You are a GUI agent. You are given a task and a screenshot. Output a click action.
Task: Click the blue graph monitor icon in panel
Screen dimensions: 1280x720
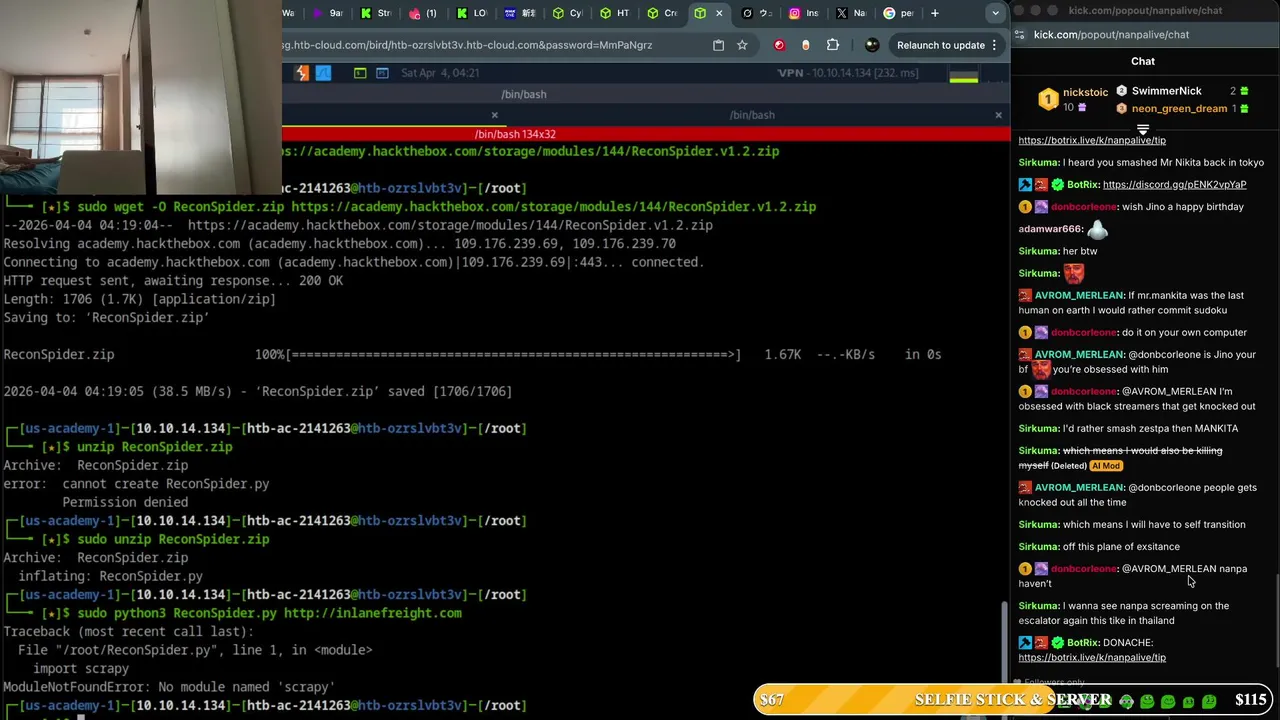[x=323, y=73]
